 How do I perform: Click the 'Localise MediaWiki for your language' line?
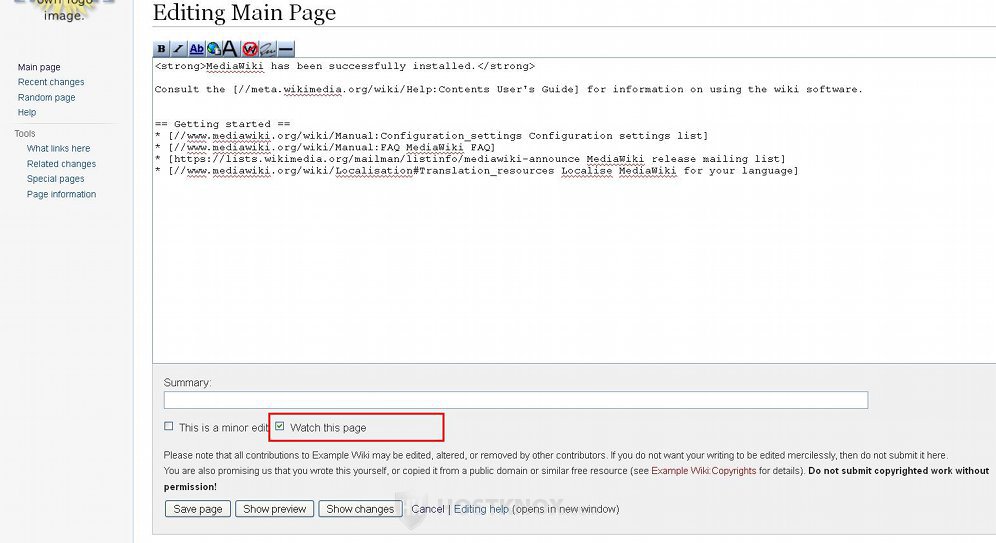477,170
